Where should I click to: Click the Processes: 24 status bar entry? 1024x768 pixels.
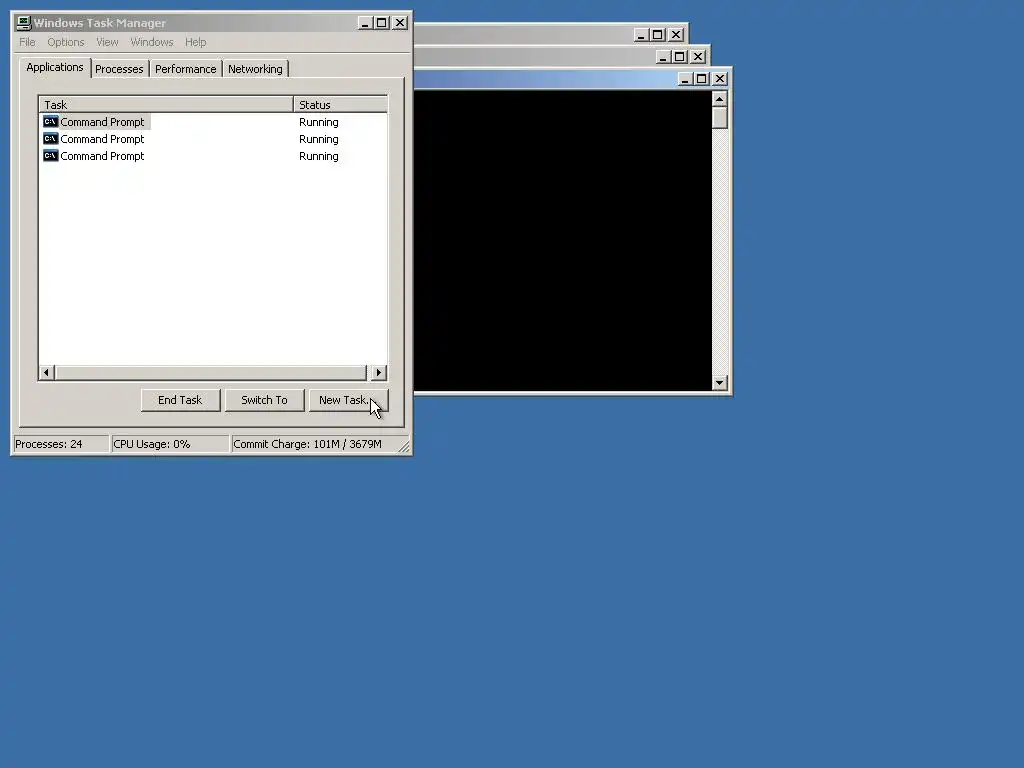point(61,444)
